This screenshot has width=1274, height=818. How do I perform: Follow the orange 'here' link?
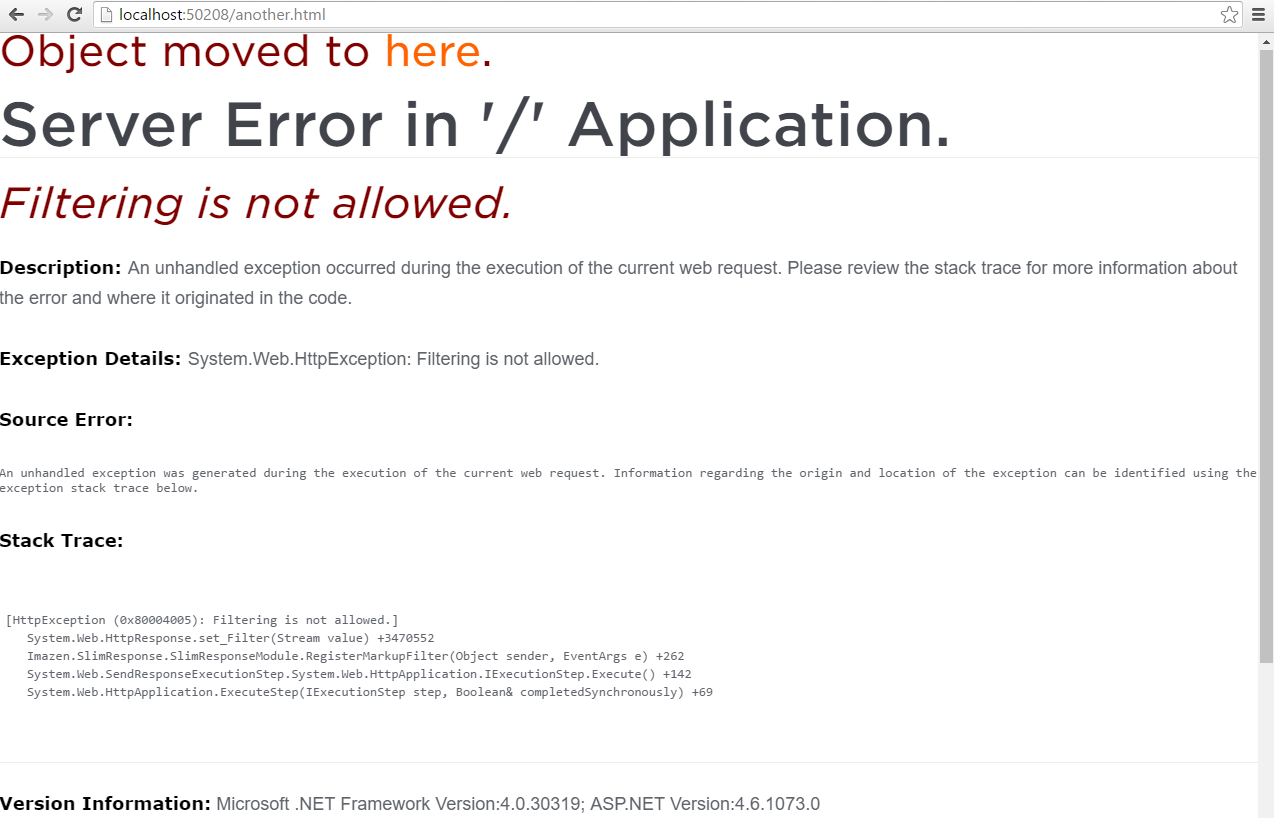click(433, 52)
